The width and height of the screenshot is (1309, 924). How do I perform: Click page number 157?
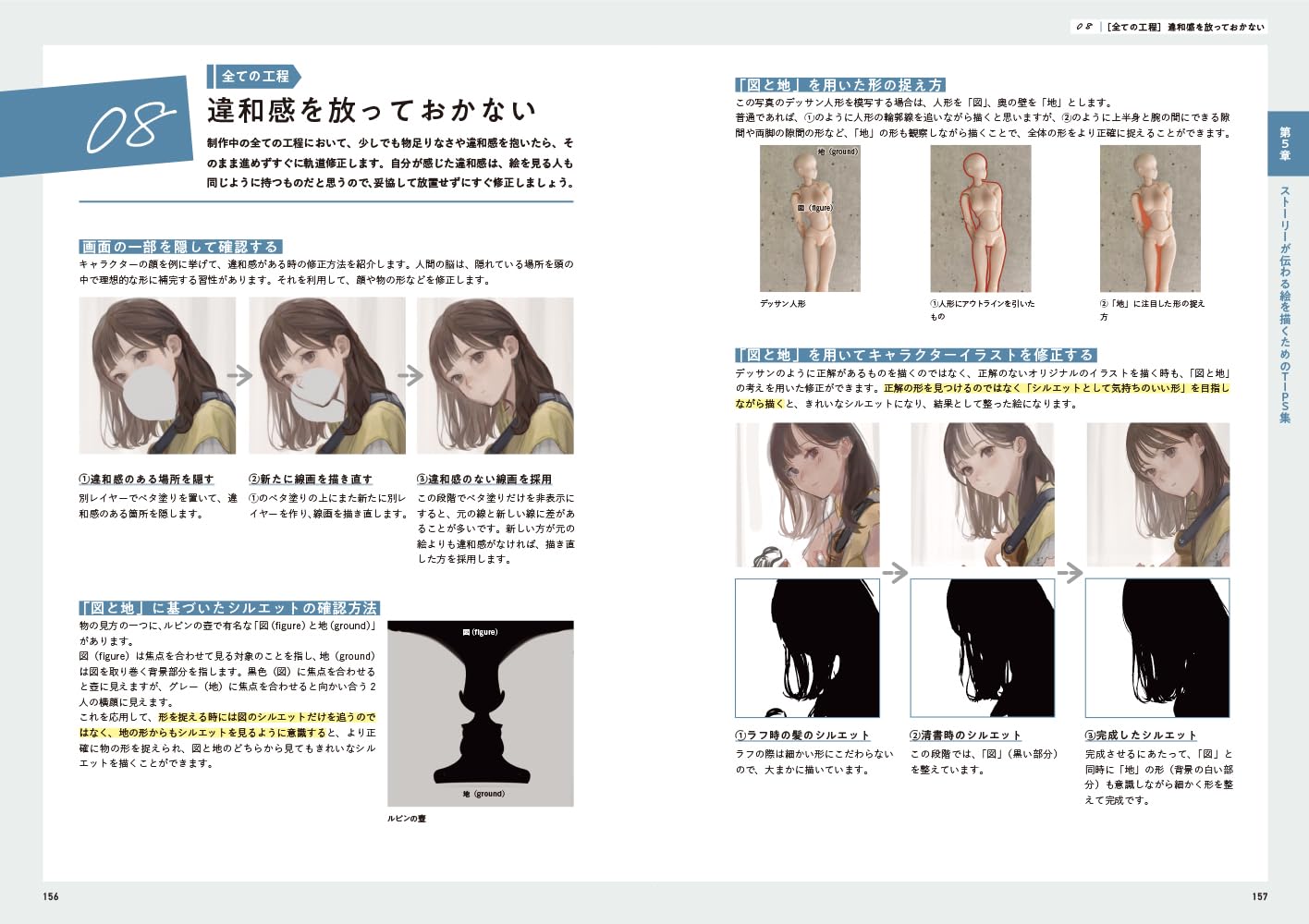point(1259,896)
